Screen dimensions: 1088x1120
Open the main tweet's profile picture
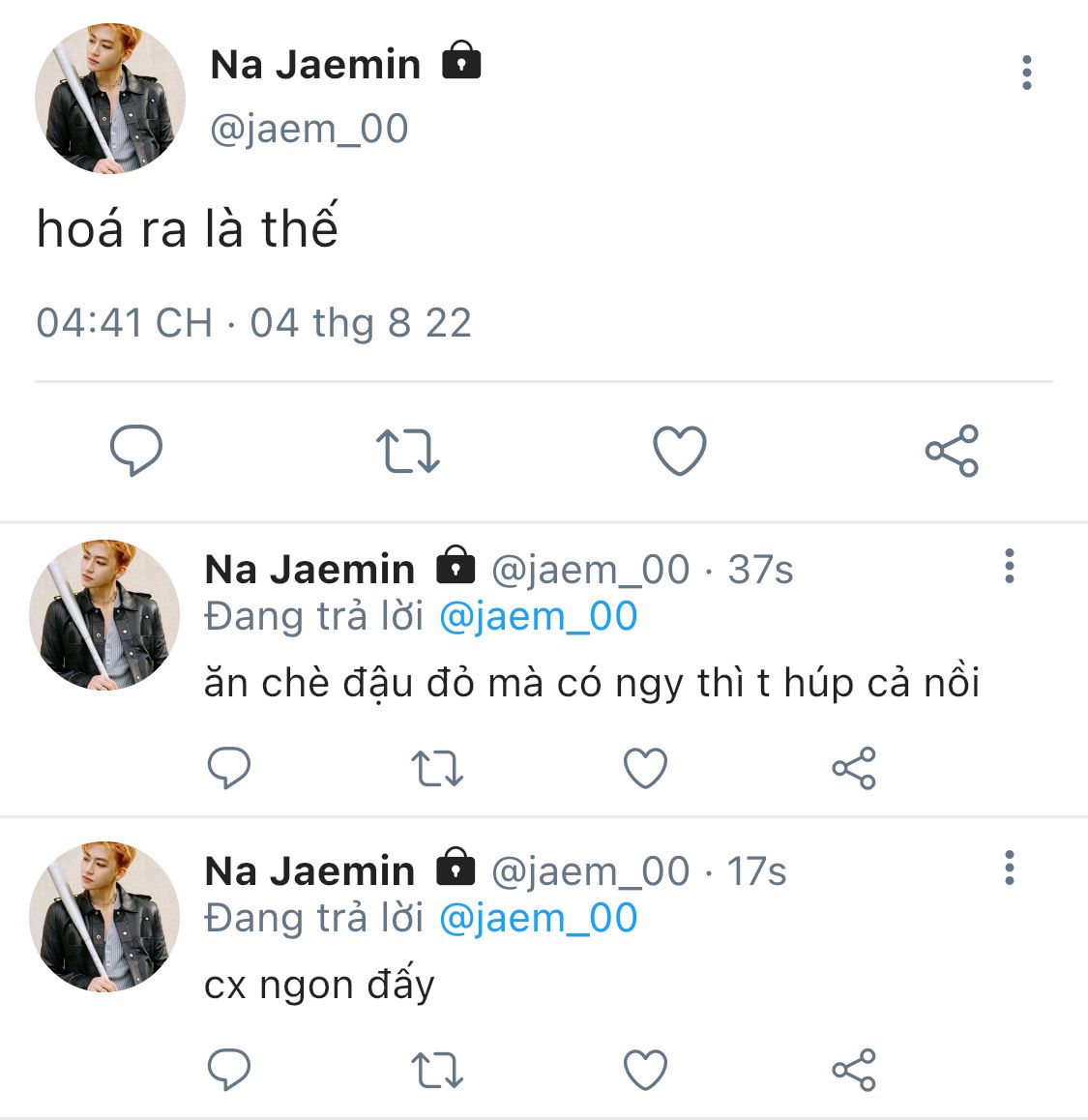109,100
